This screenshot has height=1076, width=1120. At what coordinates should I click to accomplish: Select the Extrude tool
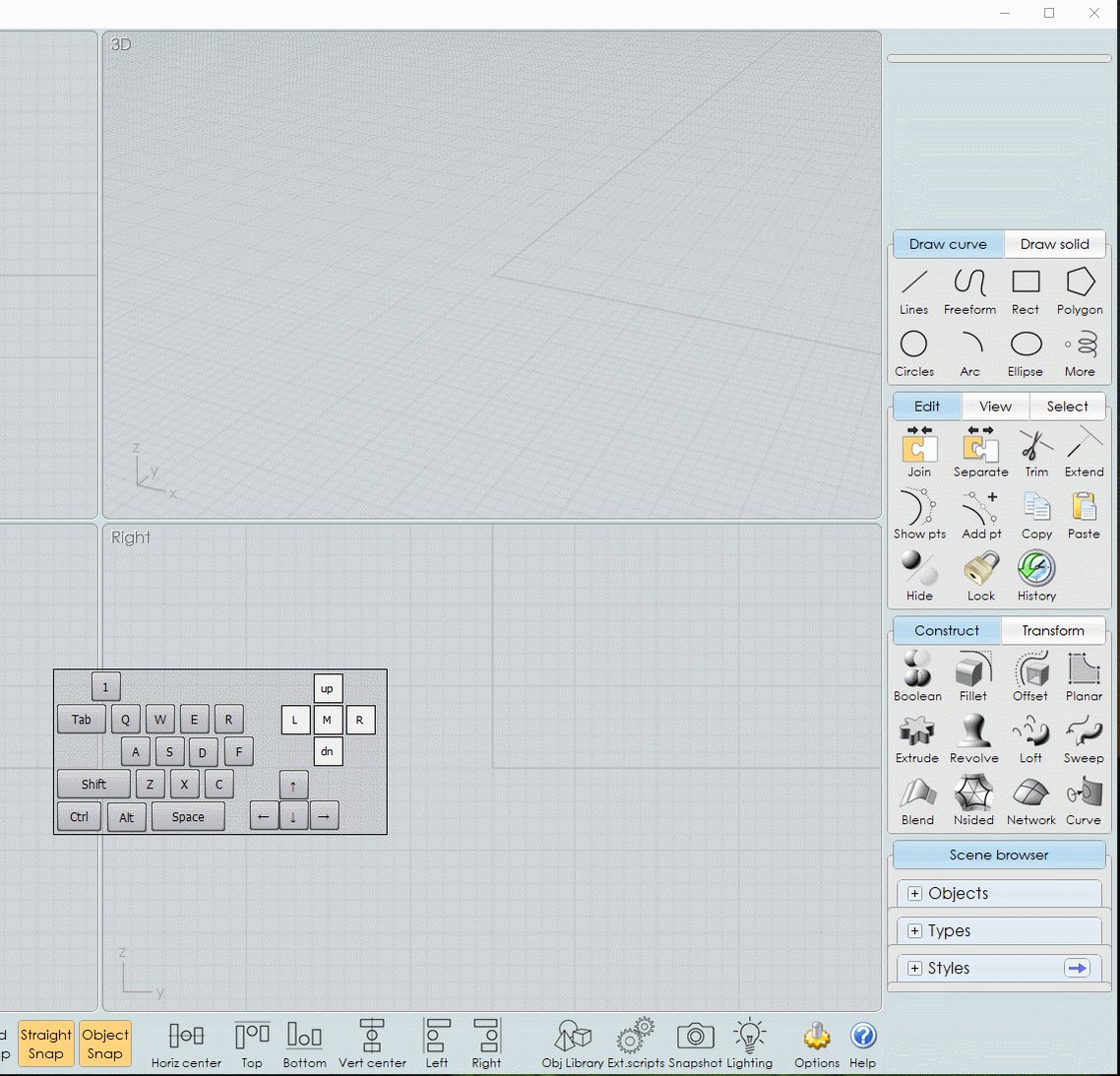coord(916,735)
